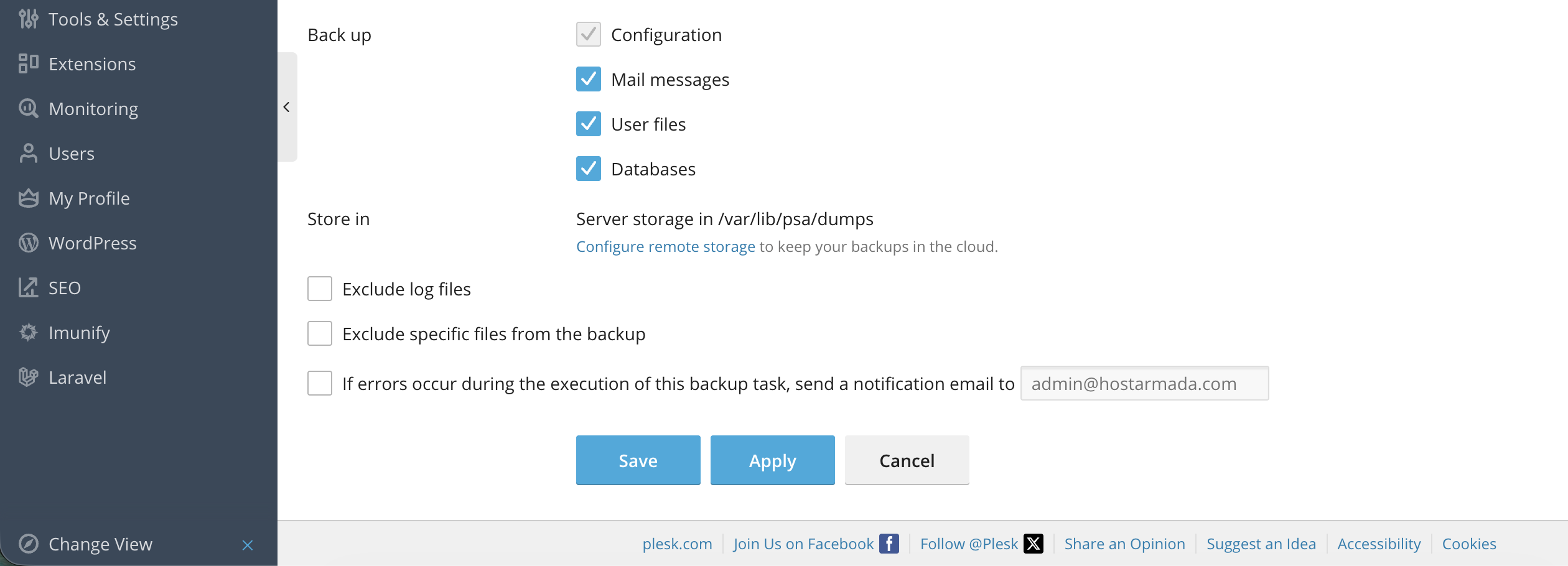Click the Tools & Settings sliders icon
Image resolution: width=1568 pixels, height=566 pixels.
[x=29, y=19]
